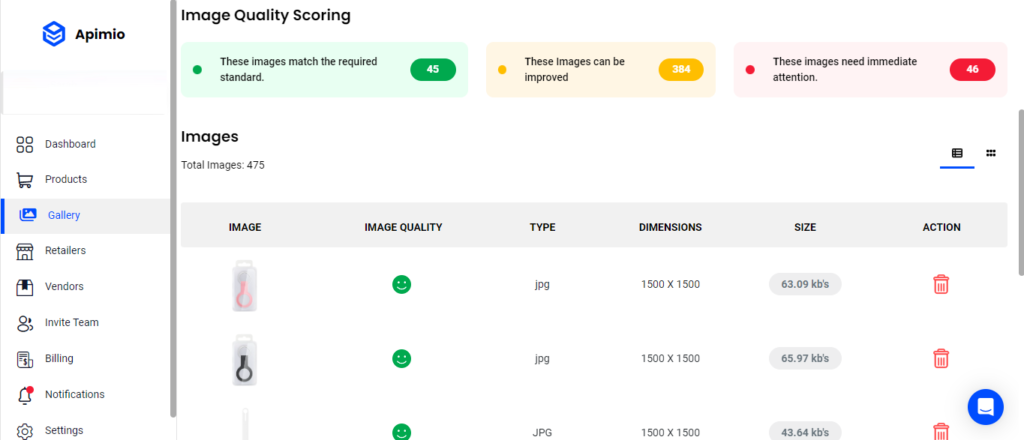Select the Vendors box icon

tap(26, 287)
